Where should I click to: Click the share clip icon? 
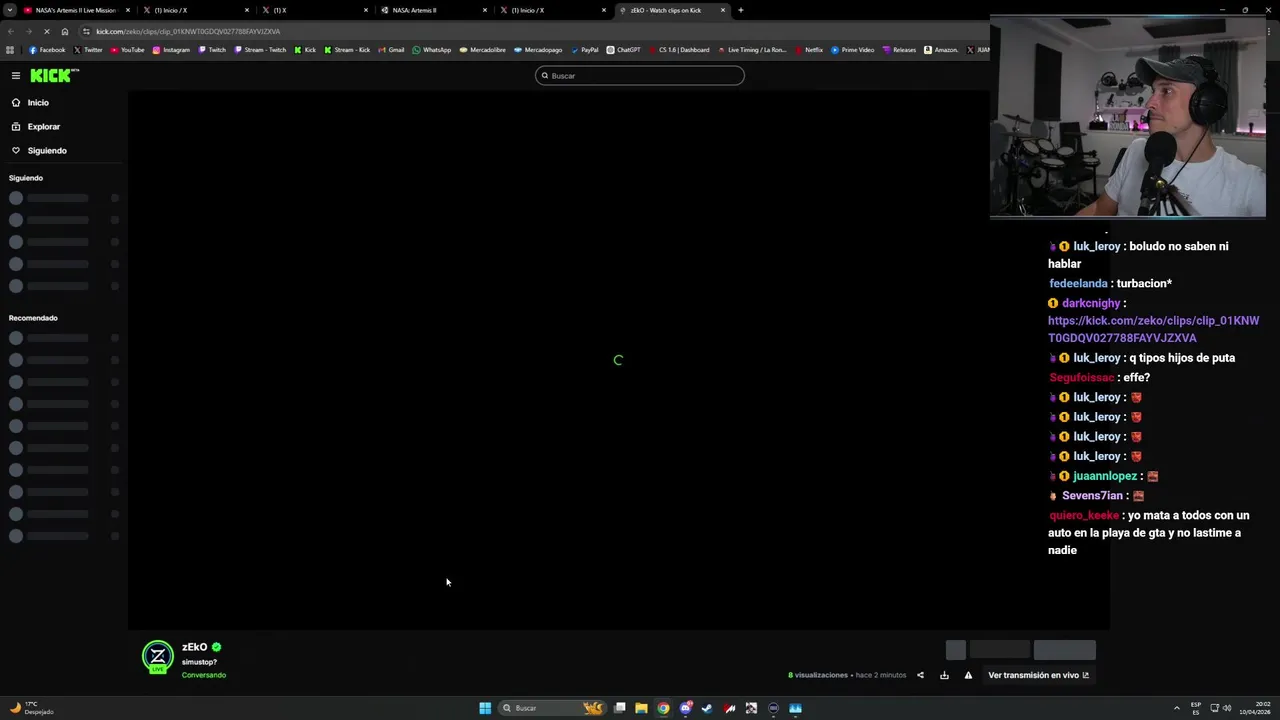pyautogui.click(x=920, y=675)
